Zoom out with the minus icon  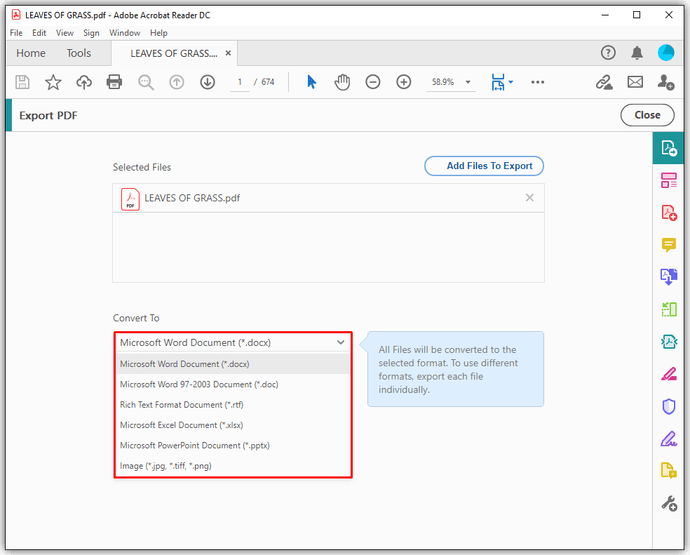pos(373,82)
